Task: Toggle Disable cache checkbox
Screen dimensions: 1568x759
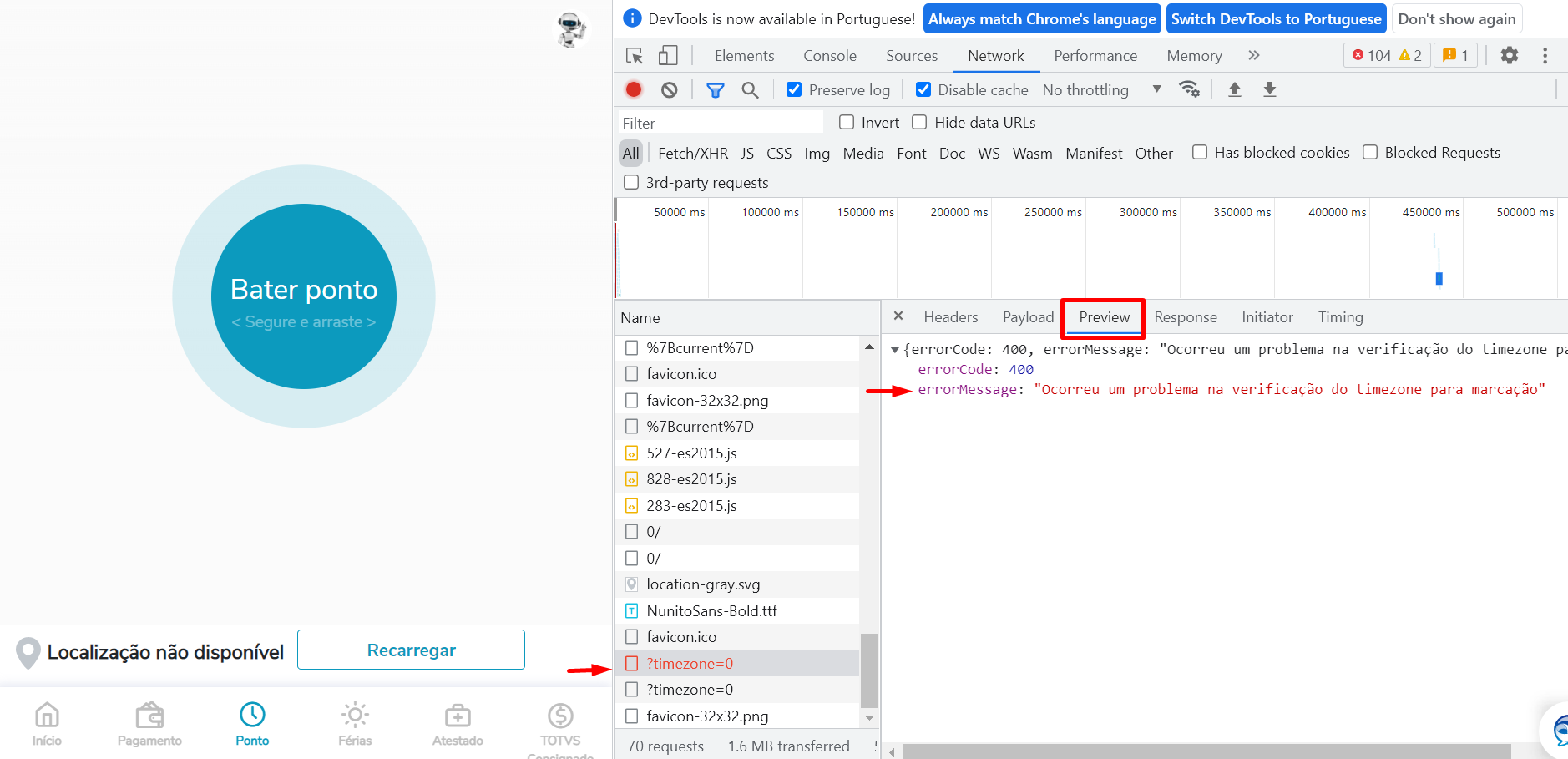Action: pos(923,89)
